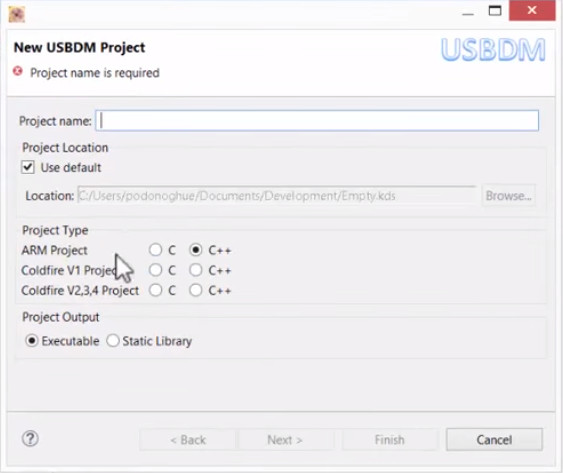This screenshot has width=563, height=473.
Task: Click the 'Project Type' group label
Action: [x=55, y=230]
